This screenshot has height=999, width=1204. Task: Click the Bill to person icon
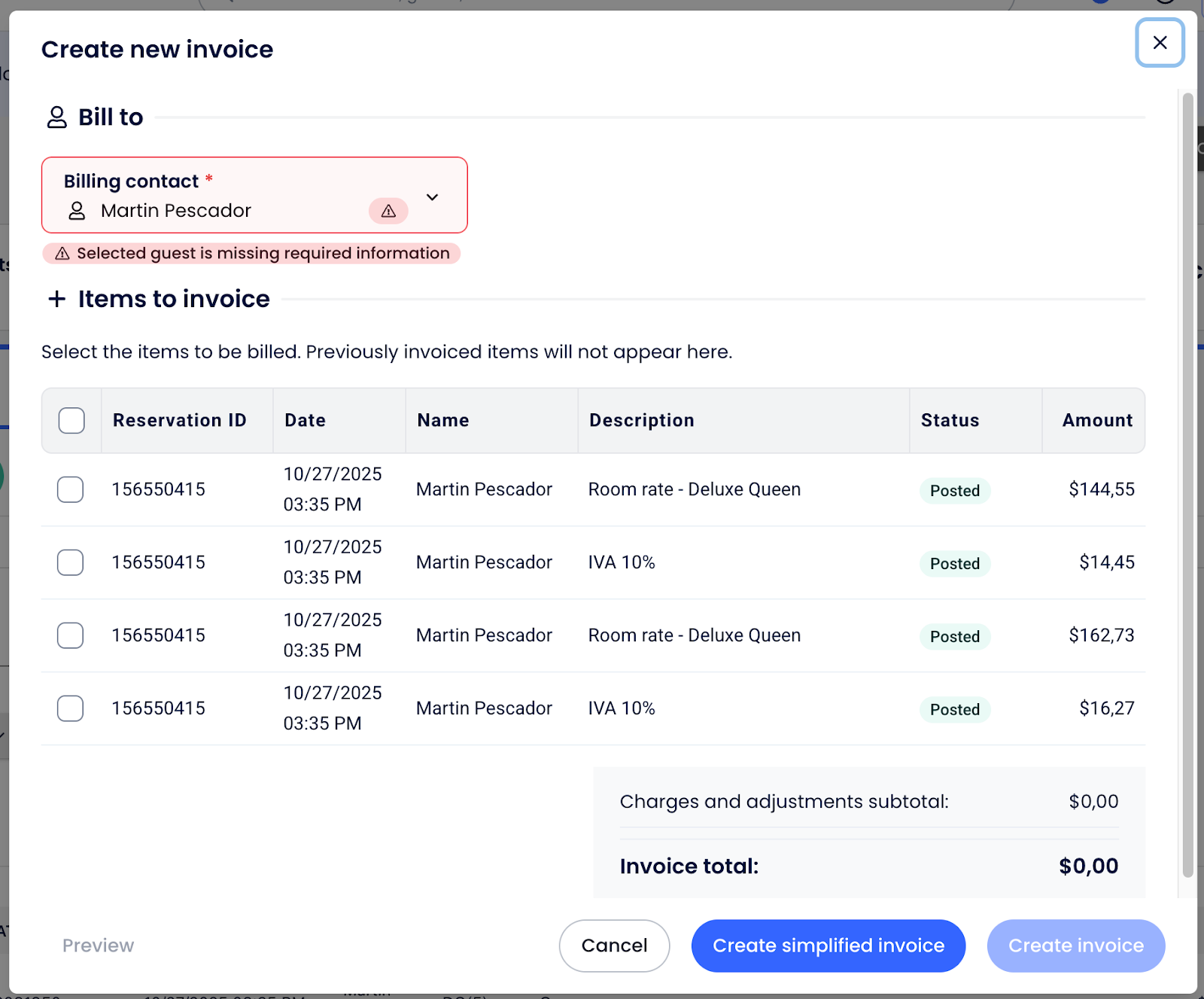coord(57,117)
